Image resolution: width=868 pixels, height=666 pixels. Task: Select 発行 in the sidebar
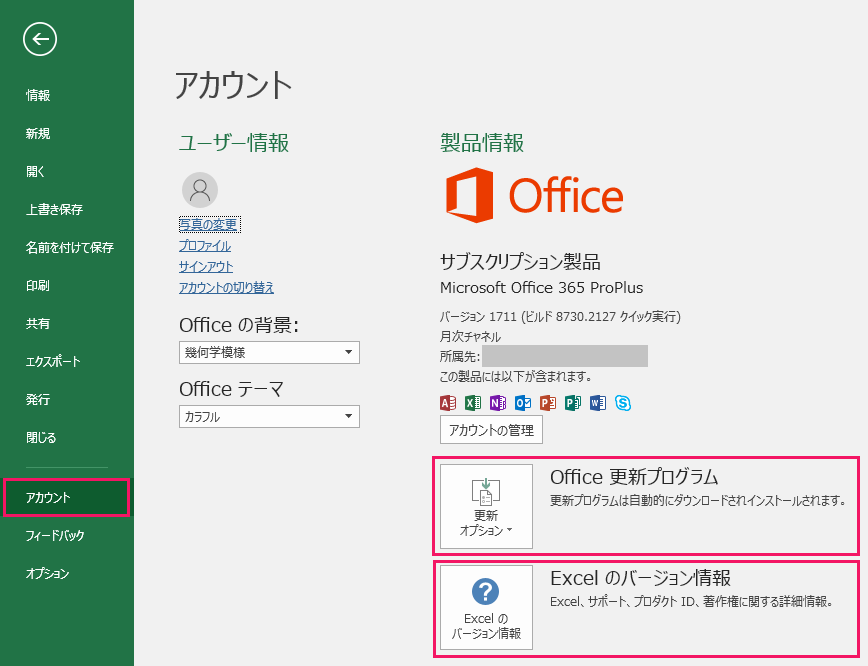point(38,400)
